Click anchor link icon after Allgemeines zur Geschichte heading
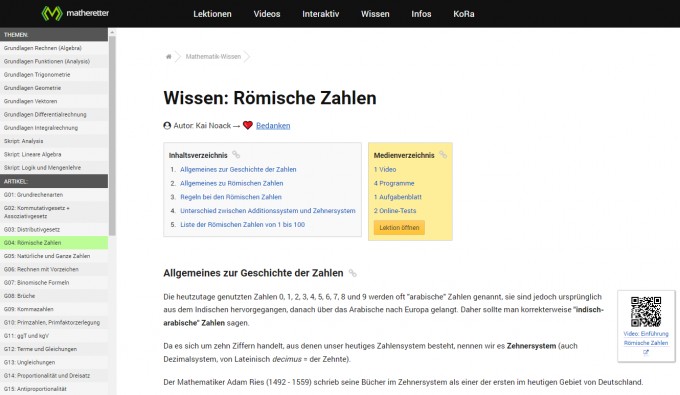 click(x=353, y=273)
